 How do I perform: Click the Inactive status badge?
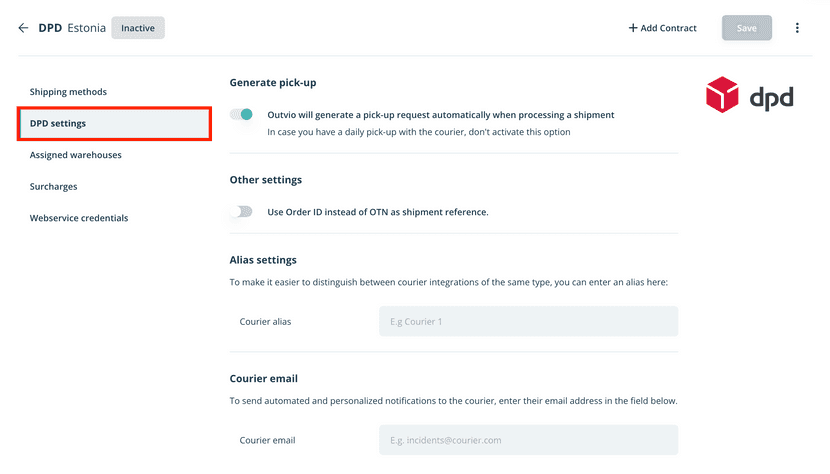(x=138, y=28)
